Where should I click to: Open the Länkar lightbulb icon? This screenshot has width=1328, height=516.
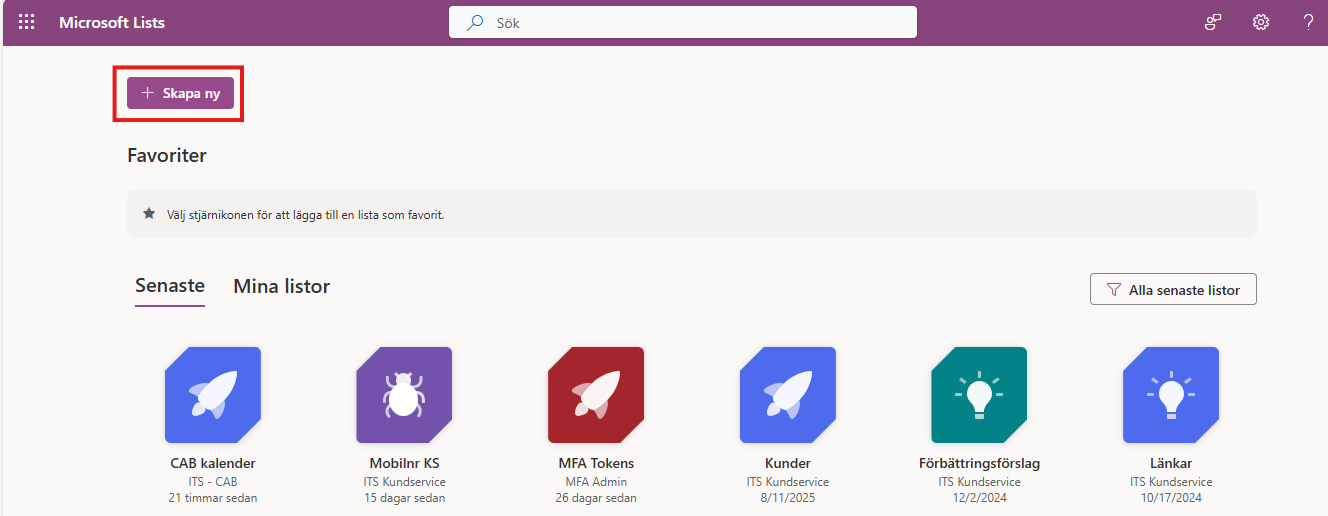coord(1171,395)
